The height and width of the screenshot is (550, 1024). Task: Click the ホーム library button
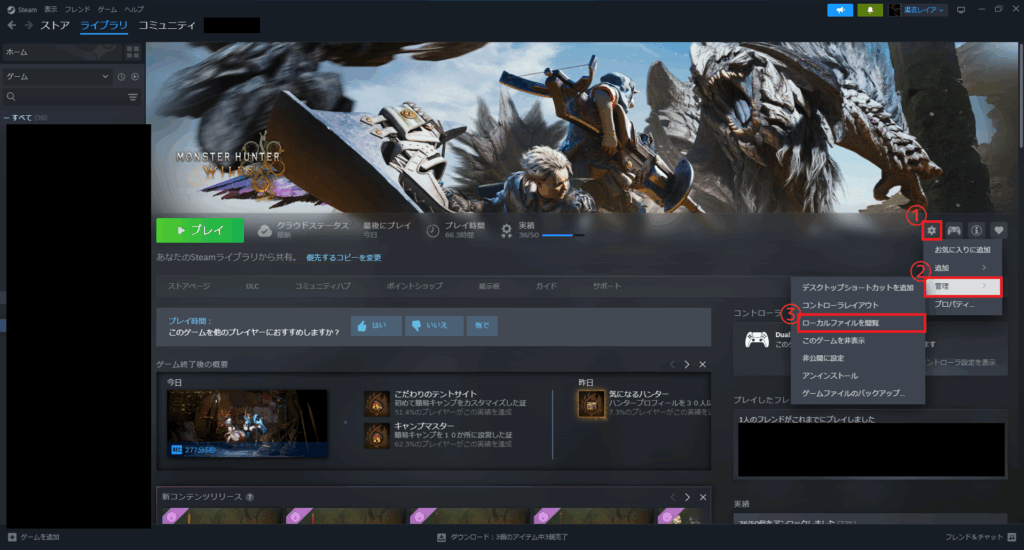tap(61, 52)
